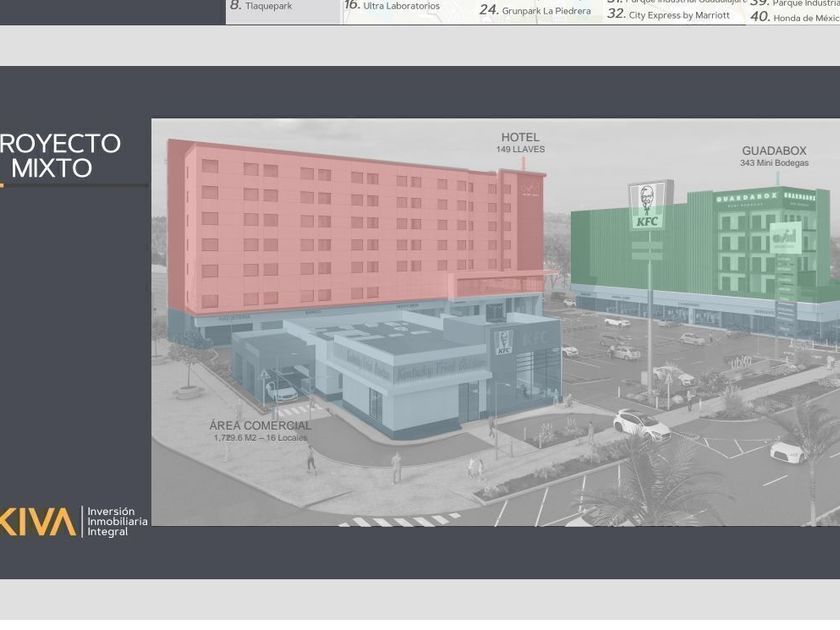Click the '24. Grunpark La Piedrera' entry

point(535,11)
